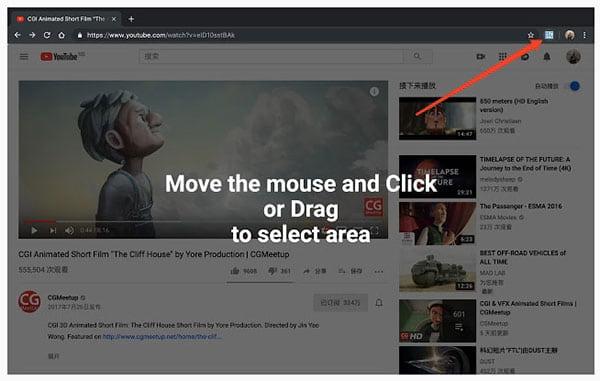Expand the video description show more

54,356
